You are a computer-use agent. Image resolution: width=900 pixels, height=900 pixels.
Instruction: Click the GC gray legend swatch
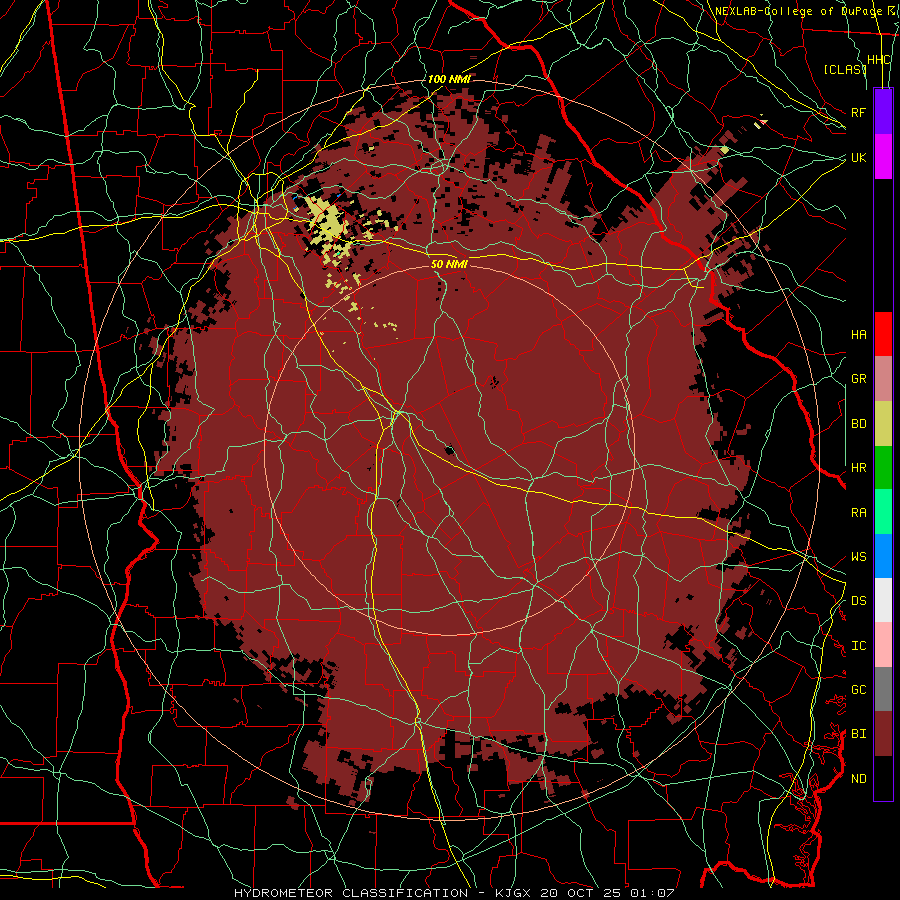[883, 689]
